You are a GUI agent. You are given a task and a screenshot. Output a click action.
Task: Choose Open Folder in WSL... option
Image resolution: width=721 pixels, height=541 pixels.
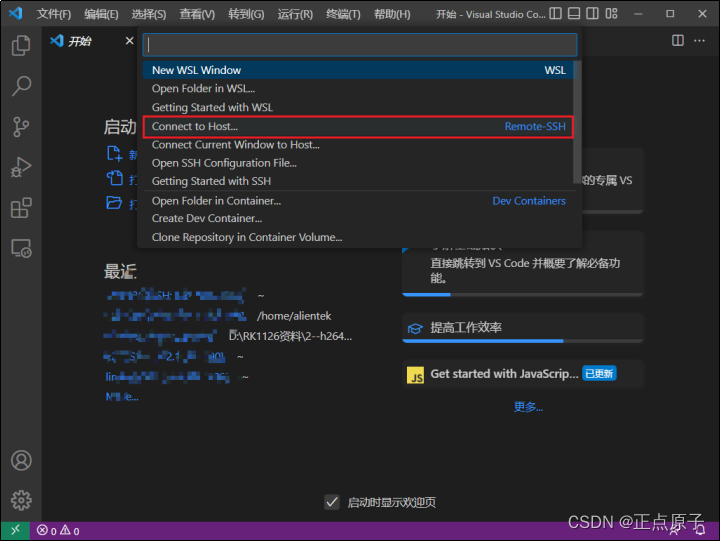coord(358,88)
